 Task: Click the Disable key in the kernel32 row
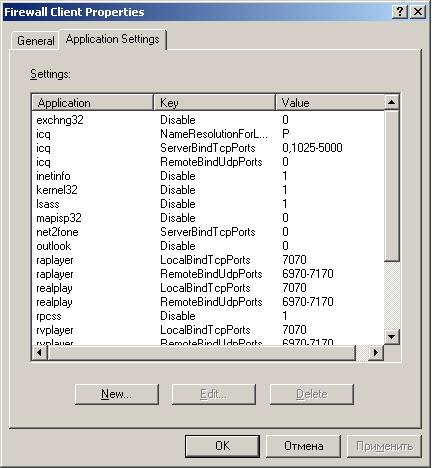[178, 190]
